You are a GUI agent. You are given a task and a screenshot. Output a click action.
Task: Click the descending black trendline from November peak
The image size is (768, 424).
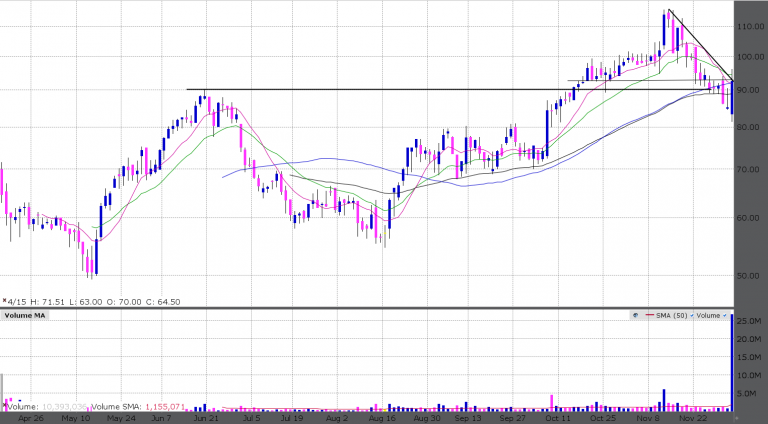700,44
